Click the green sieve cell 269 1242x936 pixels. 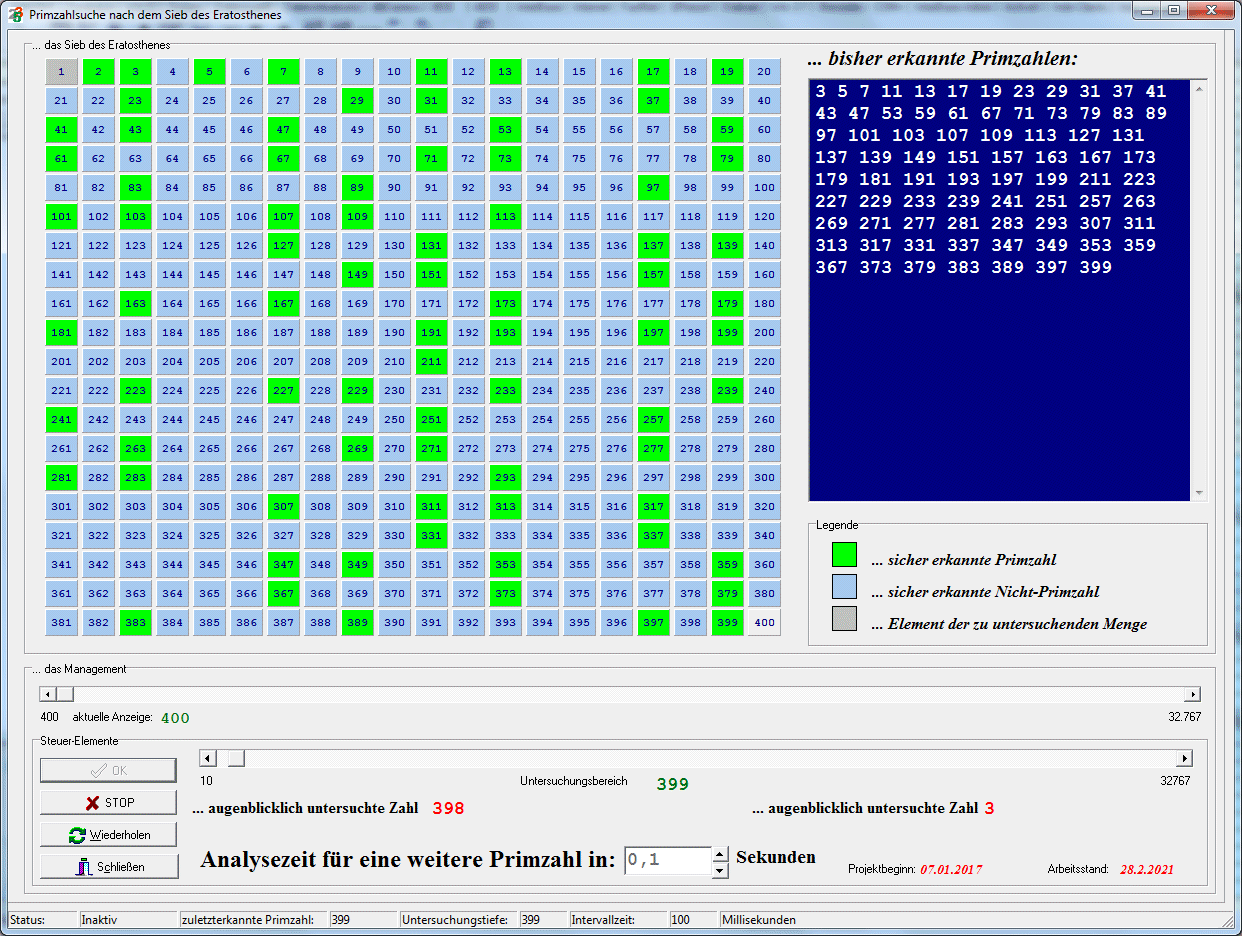(358, 449)
